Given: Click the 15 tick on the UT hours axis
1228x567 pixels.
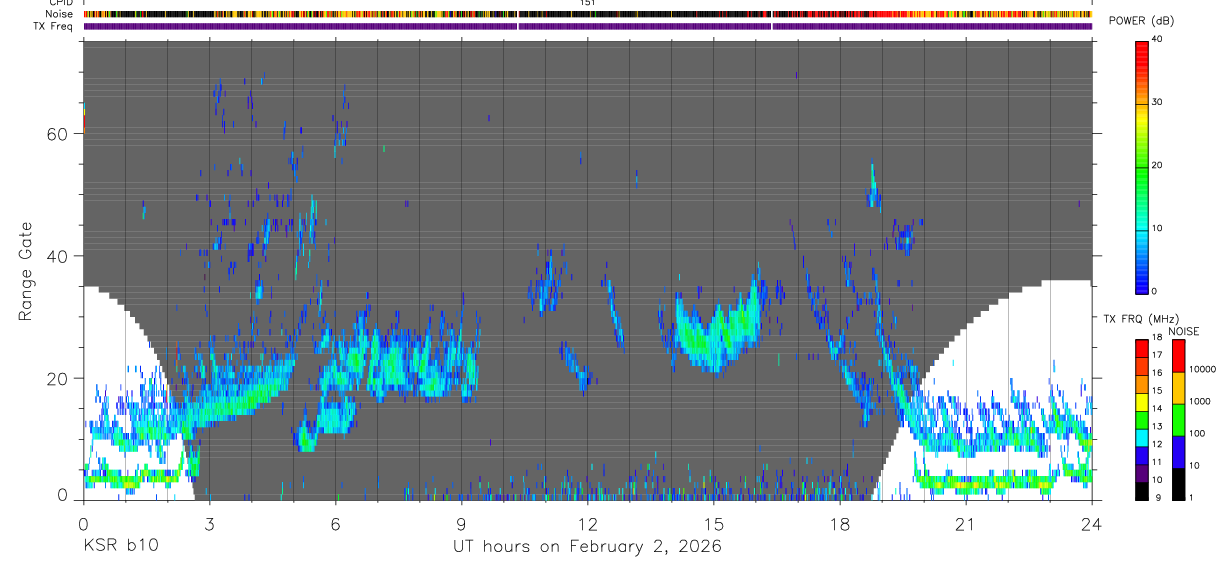Looking at the screenshot, I should pos(713,523).
